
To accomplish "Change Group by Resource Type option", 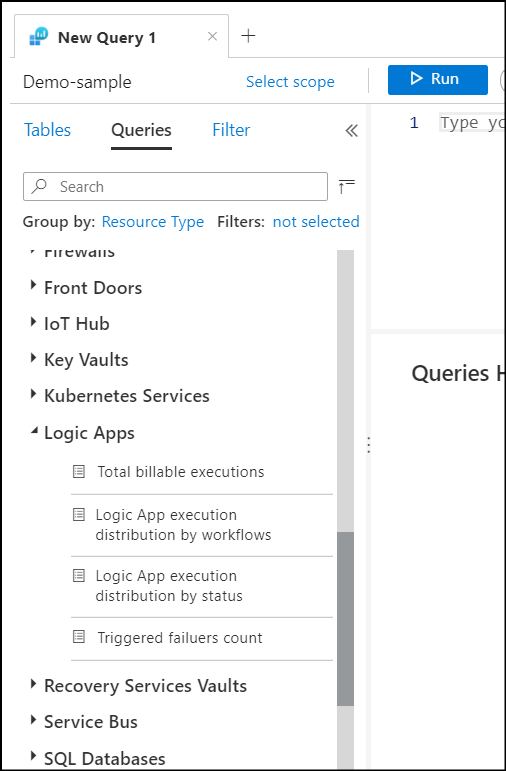I will (152, 222).
